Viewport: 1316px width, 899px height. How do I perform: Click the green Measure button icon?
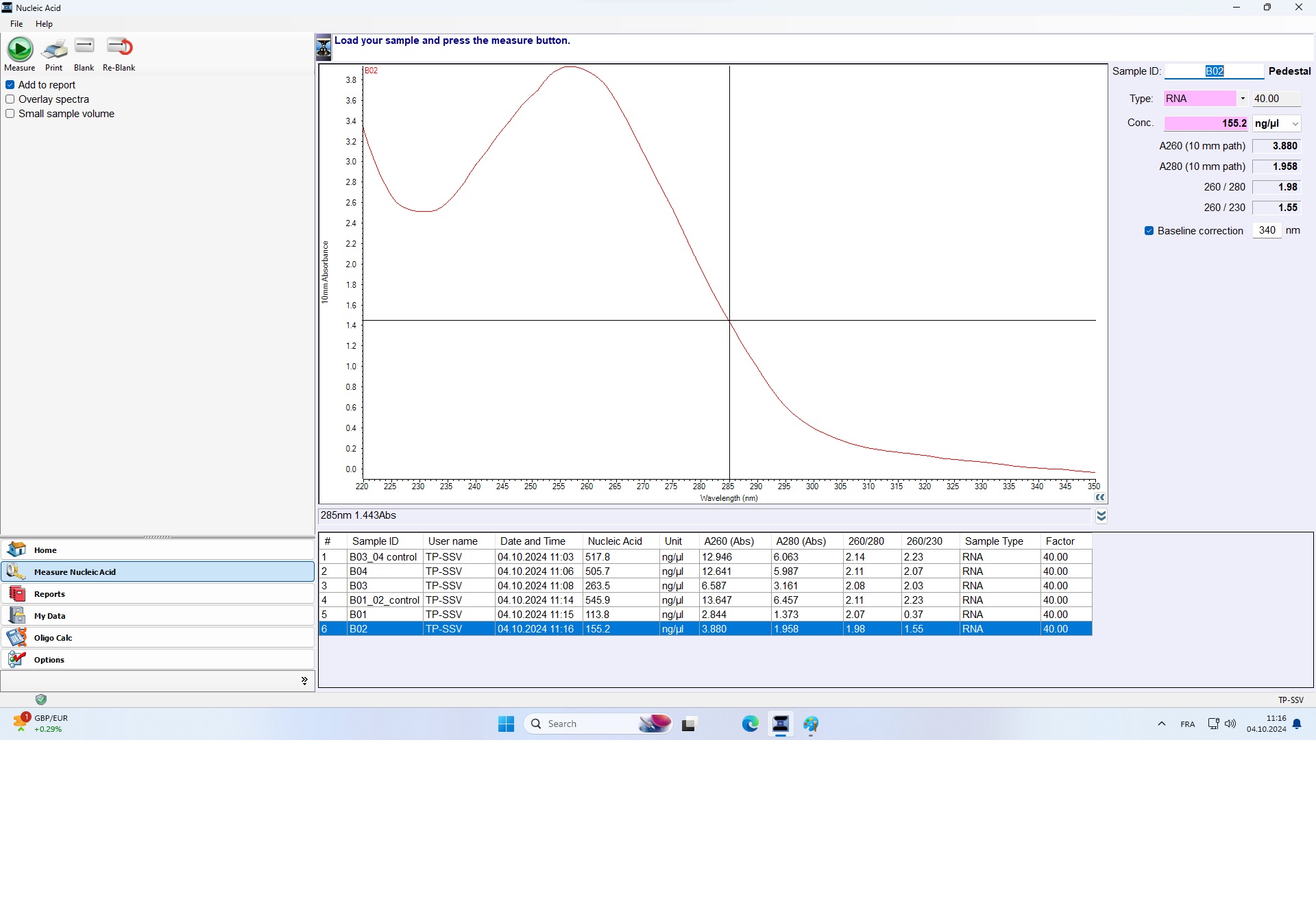pyautogui.click(x=20, y=49)
